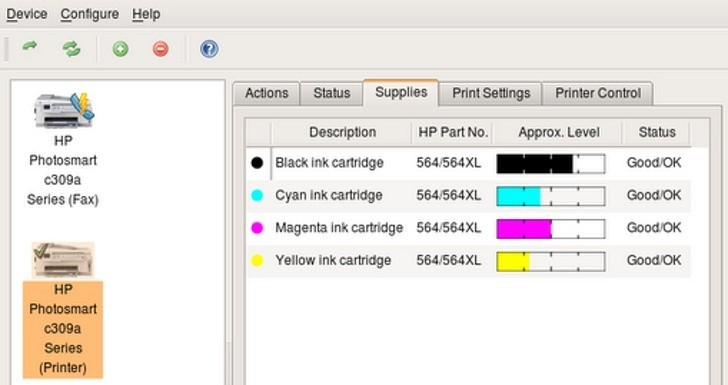The image size is (728, 385).
Task: Refresh devices with the double-arrow icon
Action: tap(72, 48)
